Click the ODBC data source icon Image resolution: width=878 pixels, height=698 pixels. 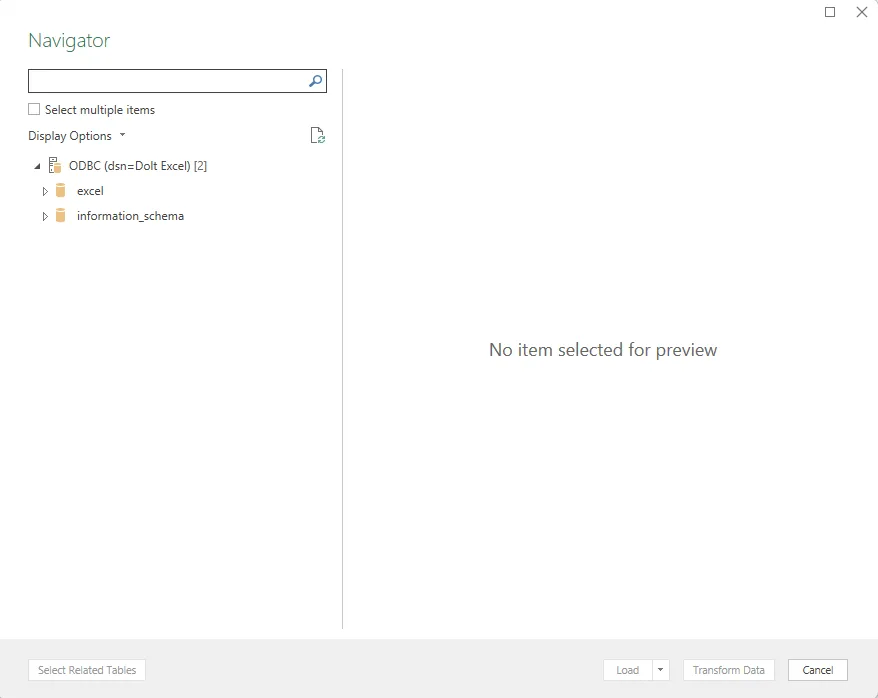tap(54, 165)
